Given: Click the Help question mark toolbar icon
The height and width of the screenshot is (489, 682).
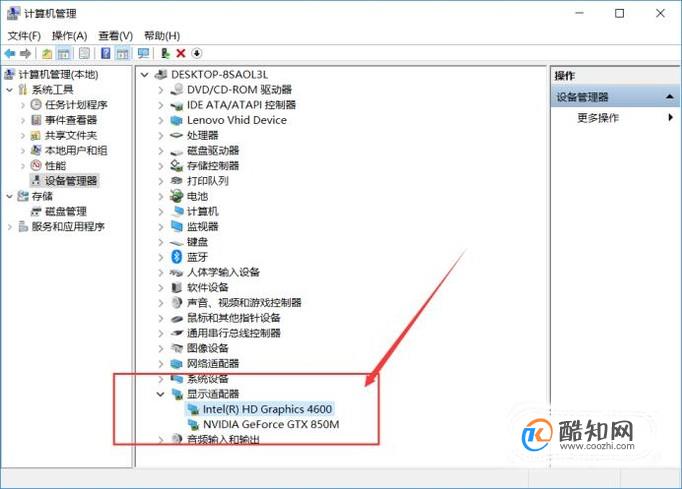Looking at the screenshot, I should point(105,54).
